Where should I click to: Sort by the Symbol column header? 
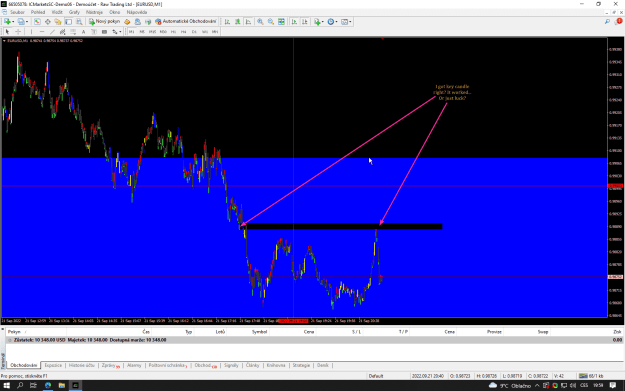259,332
